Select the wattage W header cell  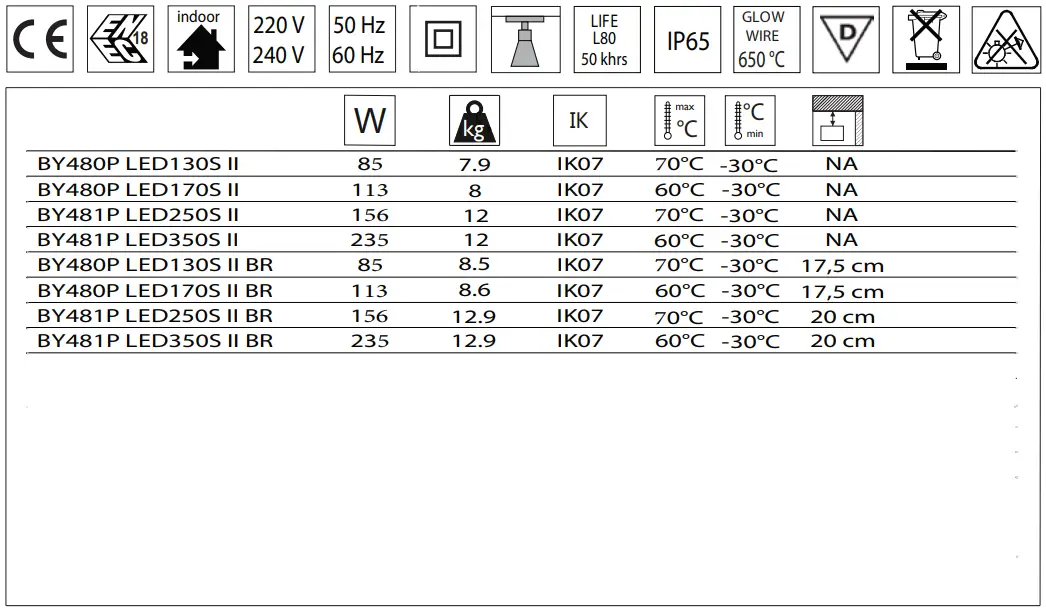pos(368,119)
